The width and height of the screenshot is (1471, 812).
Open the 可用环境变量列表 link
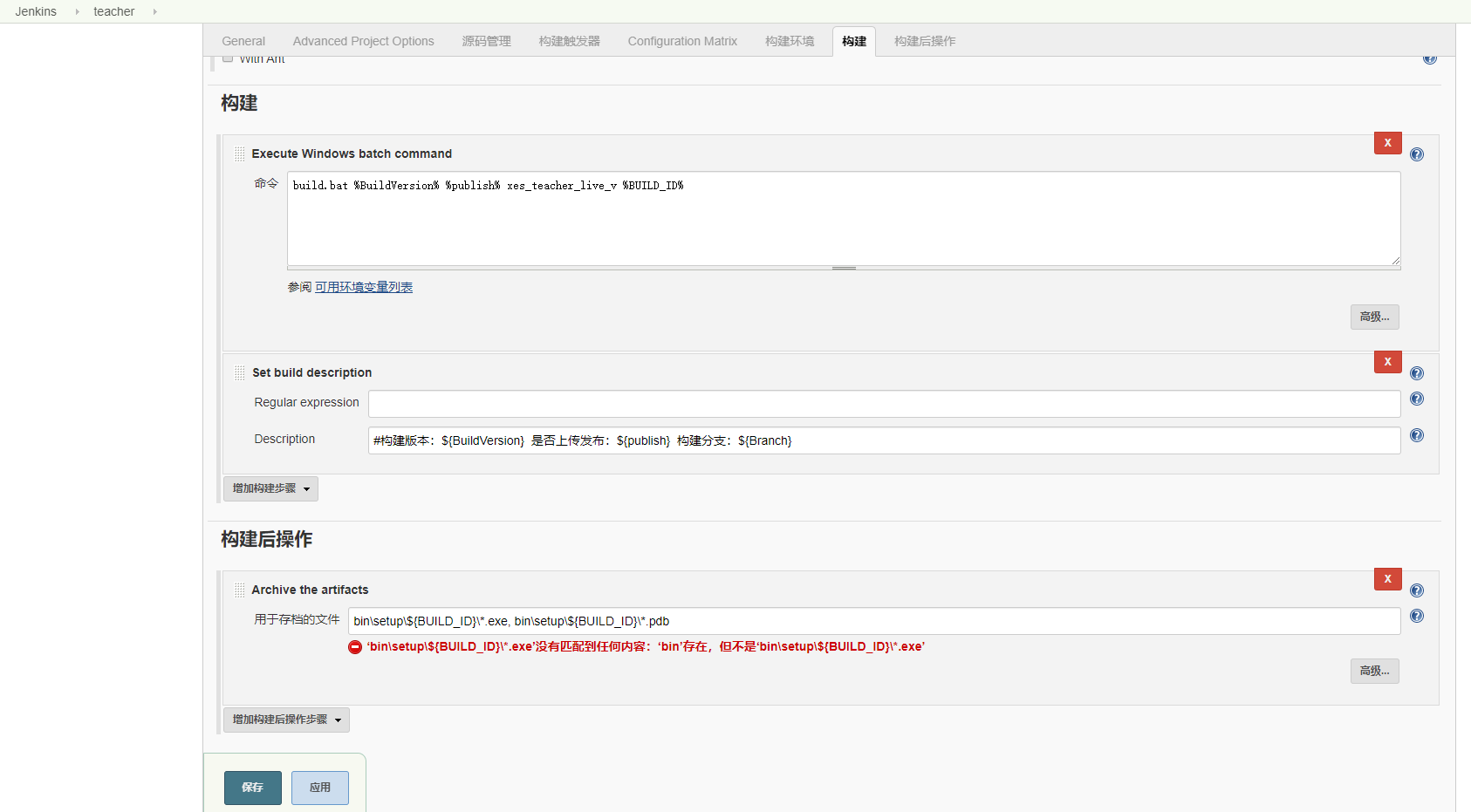tap(364, 287)
